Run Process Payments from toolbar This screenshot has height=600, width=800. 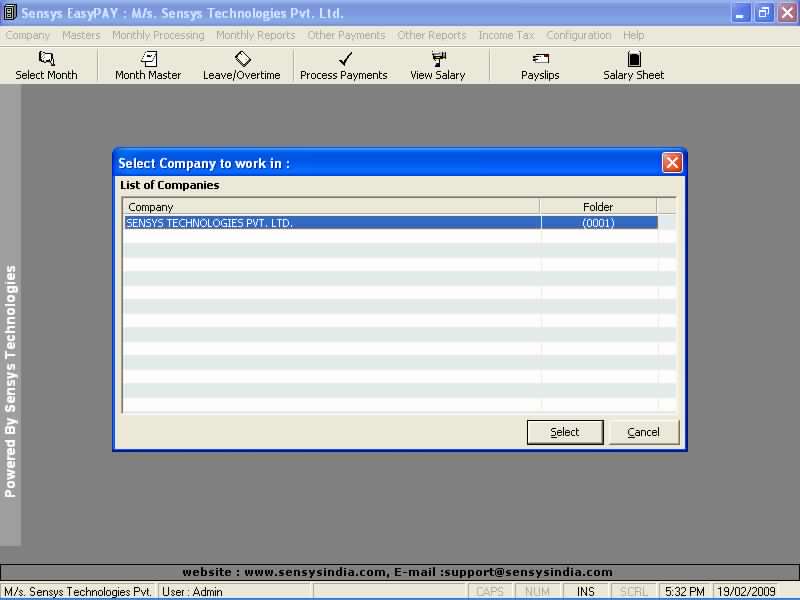coord(344,65)
